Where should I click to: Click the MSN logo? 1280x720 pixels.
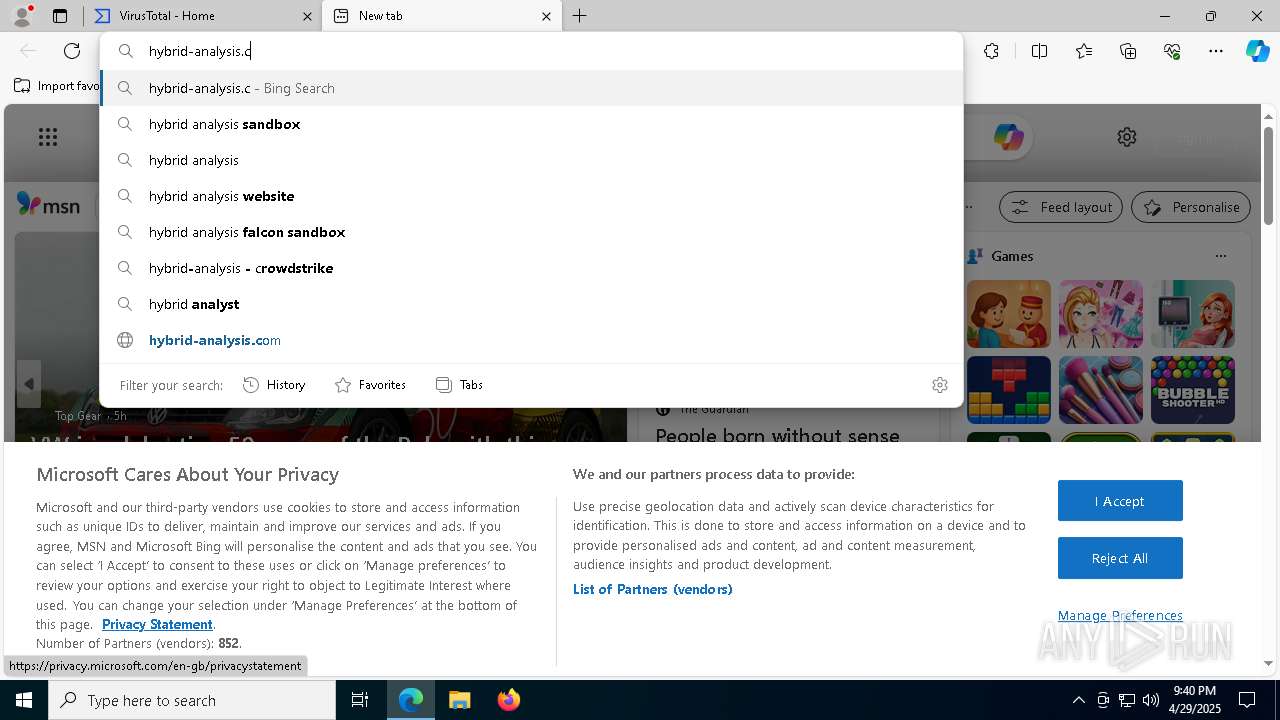click(x=48, y=205)
